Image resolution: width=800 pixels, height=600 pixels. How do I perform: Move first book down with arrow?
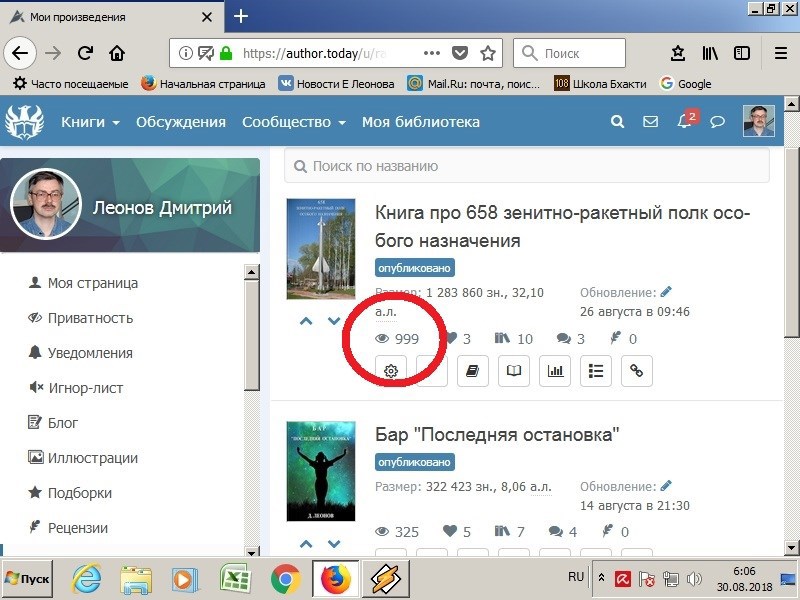[x=335, y=321]
